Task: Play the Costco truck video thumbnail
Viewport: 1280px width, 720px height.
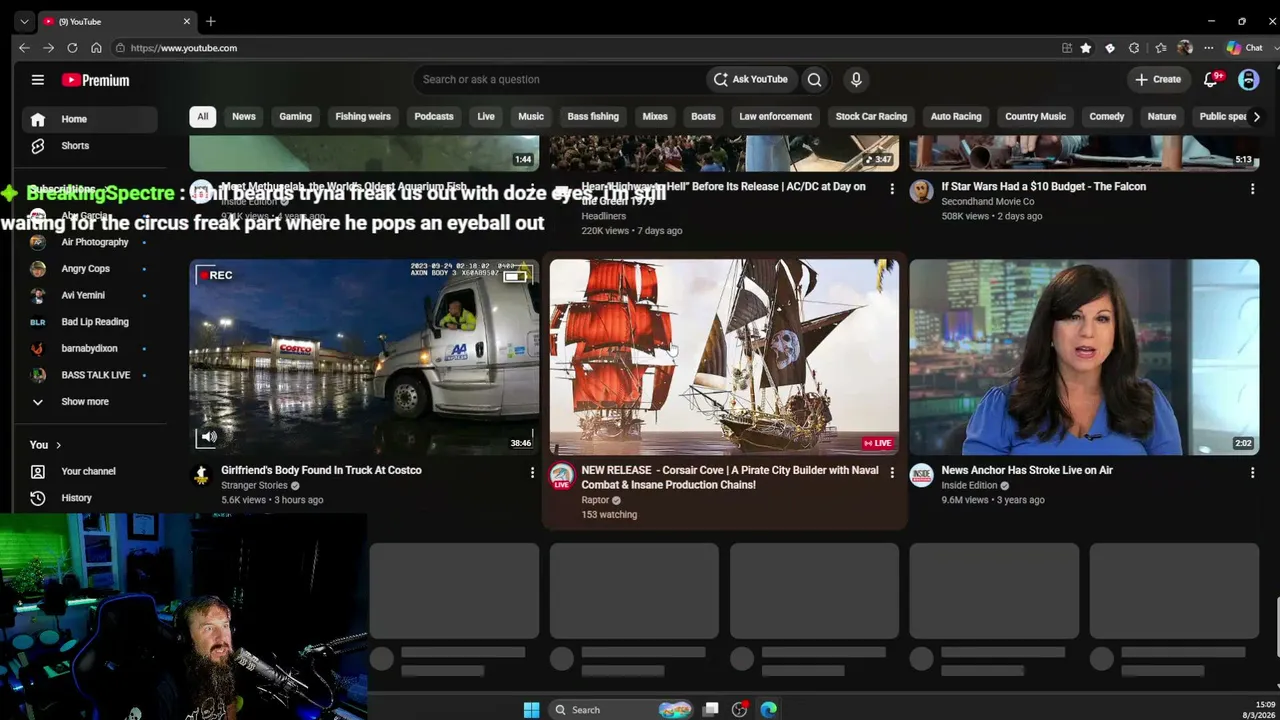Action: [x=364, y=357]
